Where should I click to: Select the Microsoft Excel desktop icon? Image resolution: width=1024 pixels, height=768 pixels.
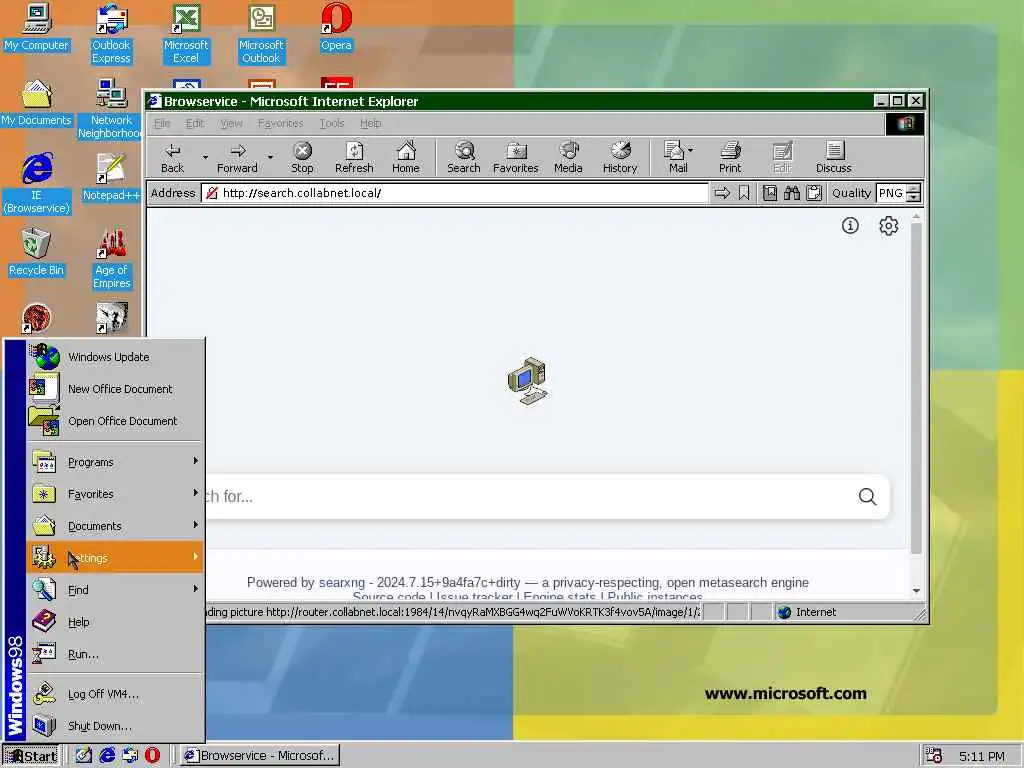point(186,33)
